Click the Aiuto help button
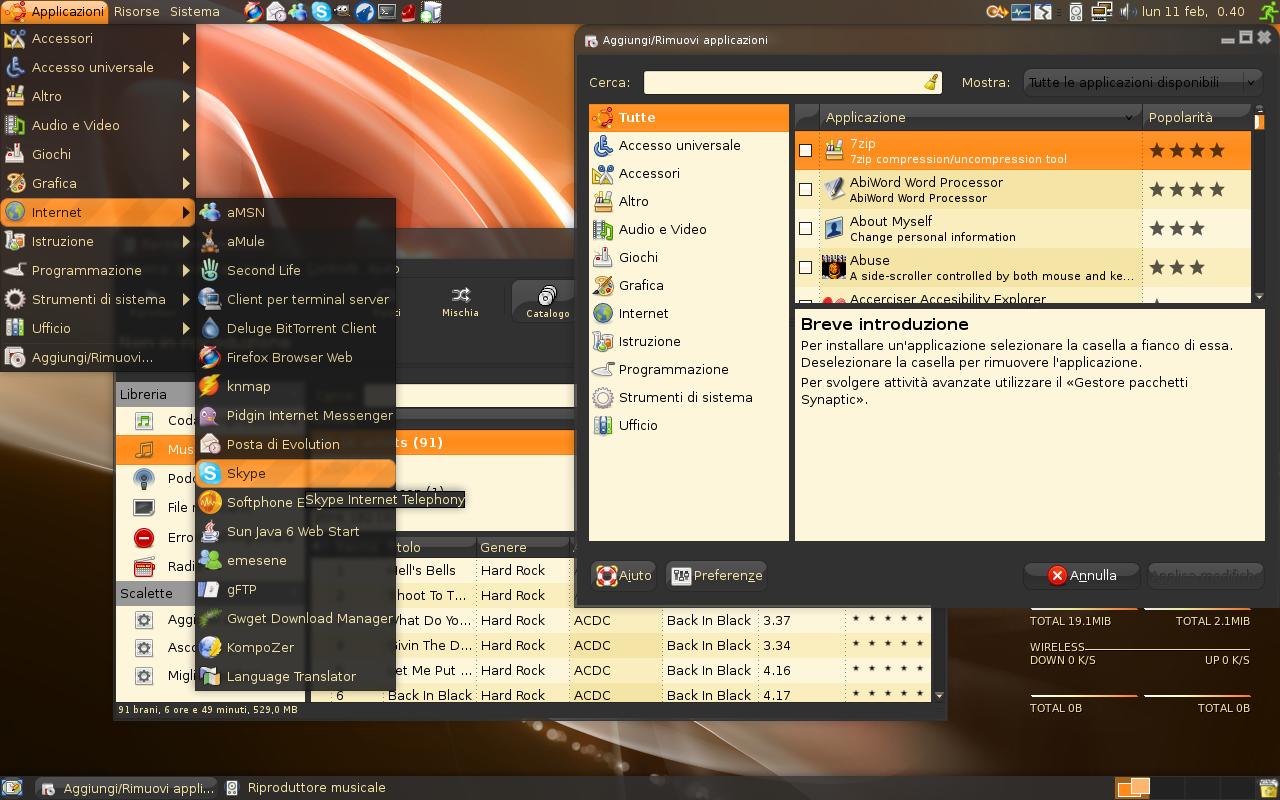The height and width of the screenshot is (800, 1280). tap(624, 575)
